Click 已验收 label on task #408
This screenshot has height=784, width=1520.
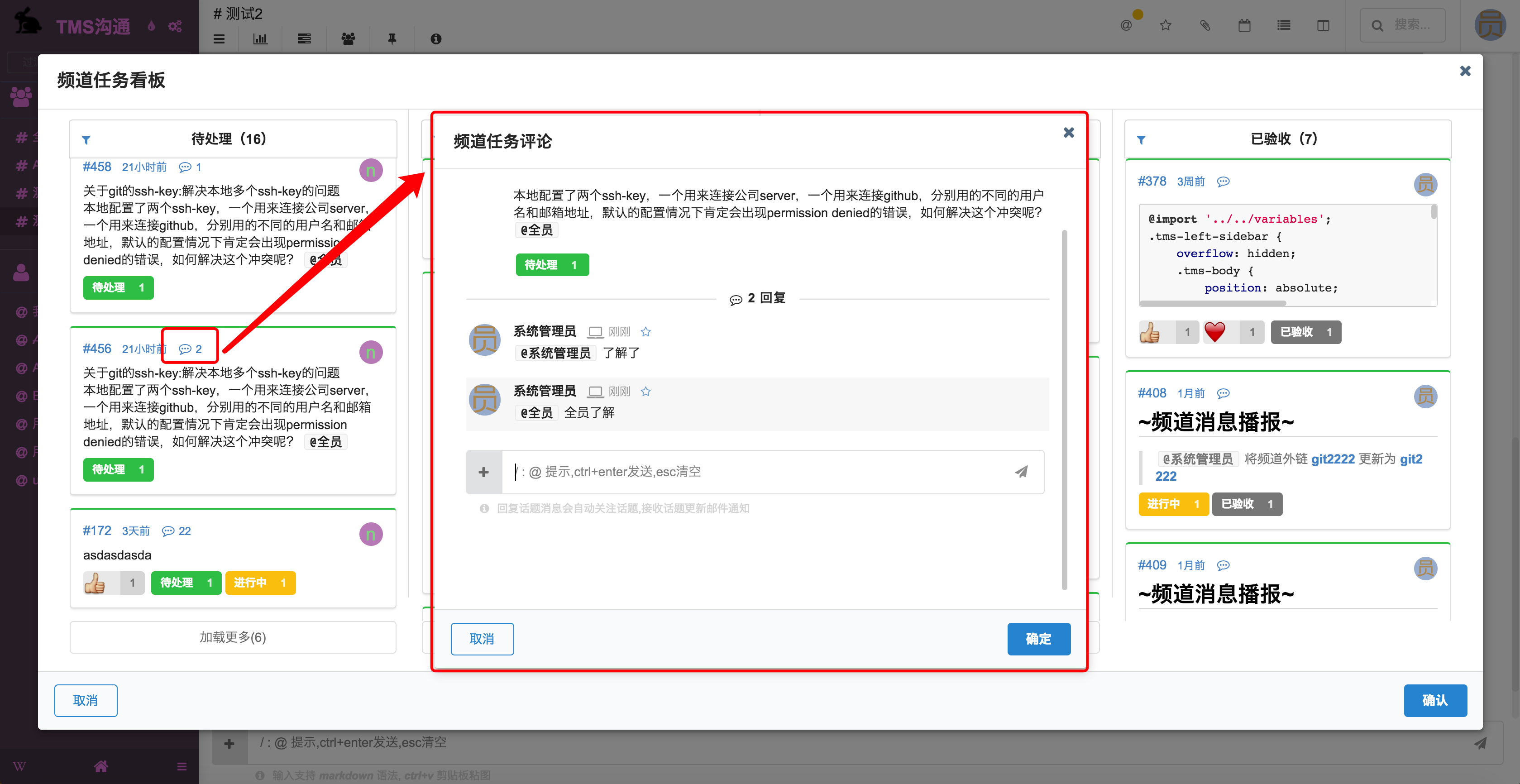tap(1247, 504)
